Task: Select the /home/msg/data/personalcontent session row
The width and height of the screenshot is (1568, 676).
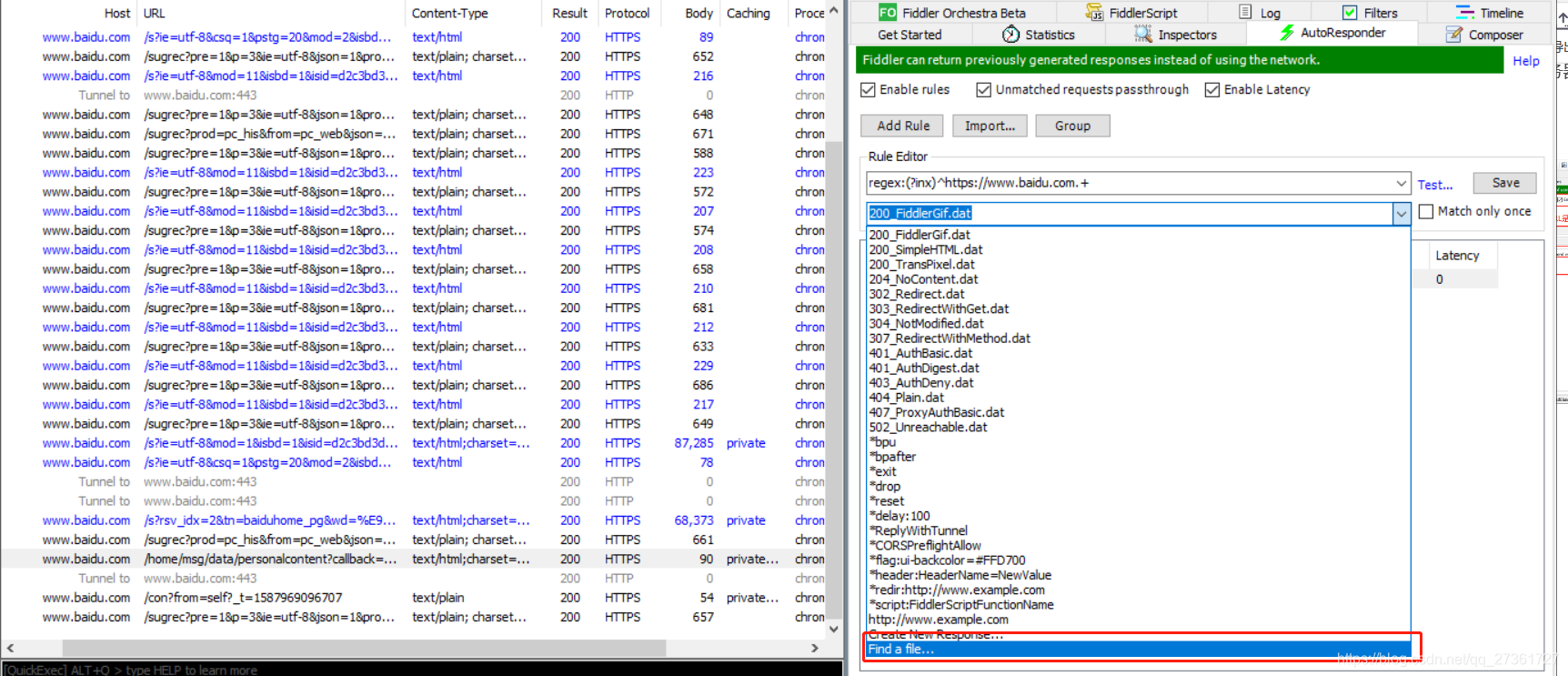Action: click(x=414, y=559)
